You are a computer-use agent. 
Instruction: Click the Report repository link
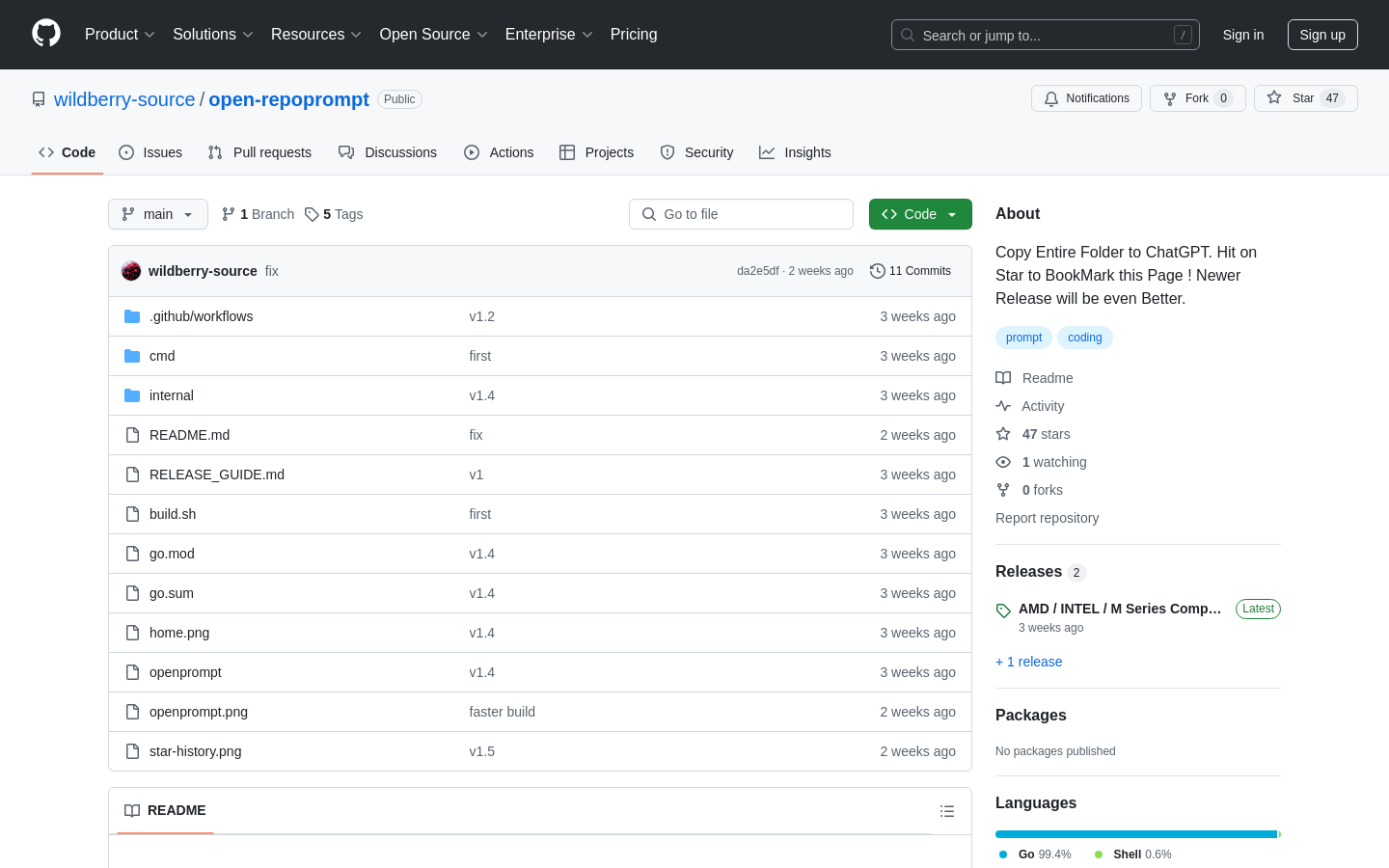(1047, 518)
